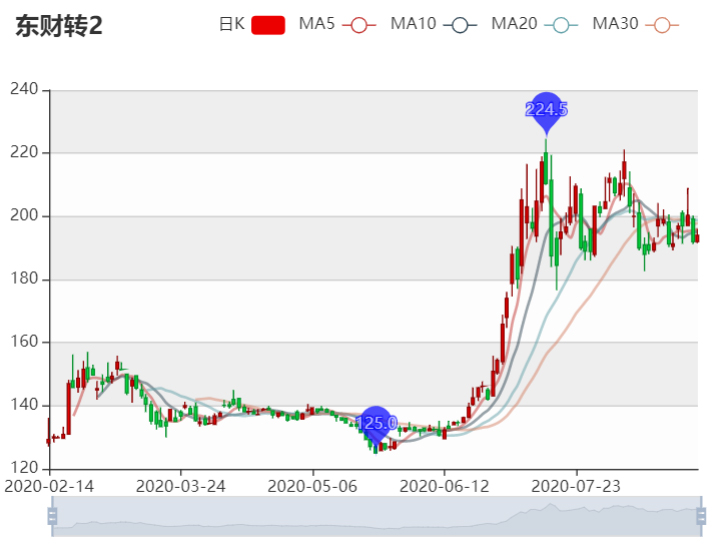Grab the right handle of zoom slider

[701, 517]
